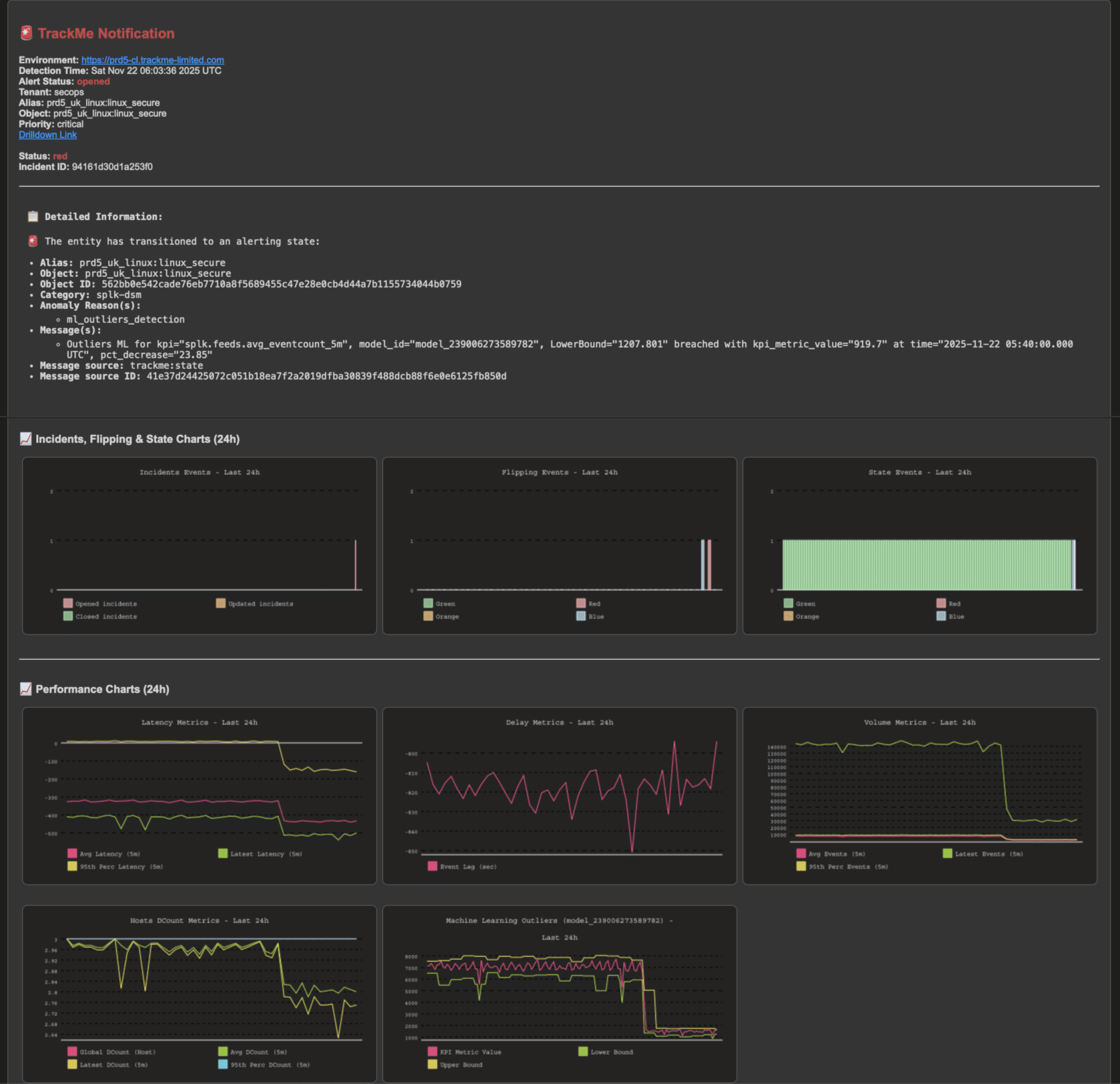Open the prd5-cl.trackme-limited.com environment link
This screenshot has height=1084, width=1120.
152,60
